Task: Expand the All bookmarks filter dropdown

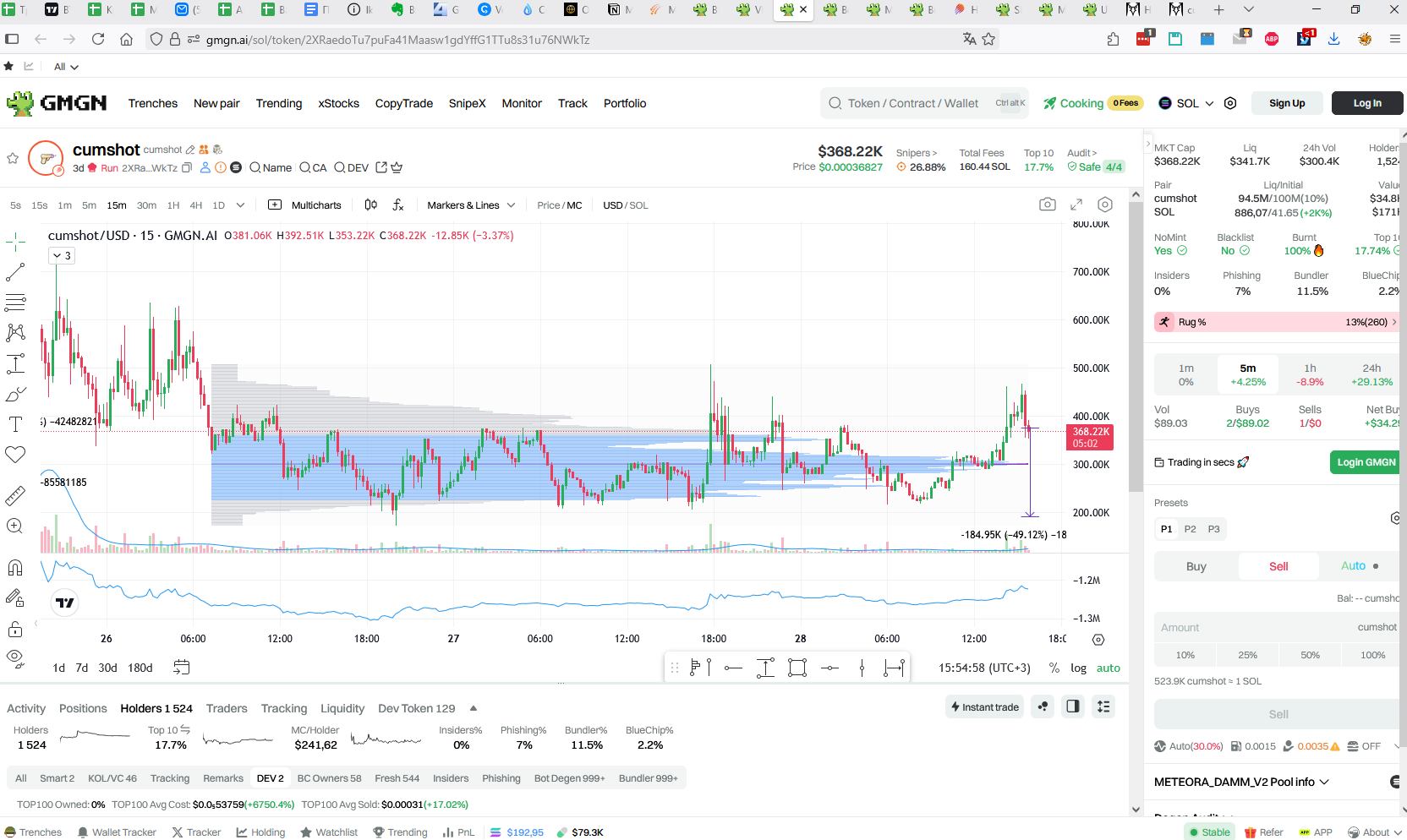Action: pos(66,67)
